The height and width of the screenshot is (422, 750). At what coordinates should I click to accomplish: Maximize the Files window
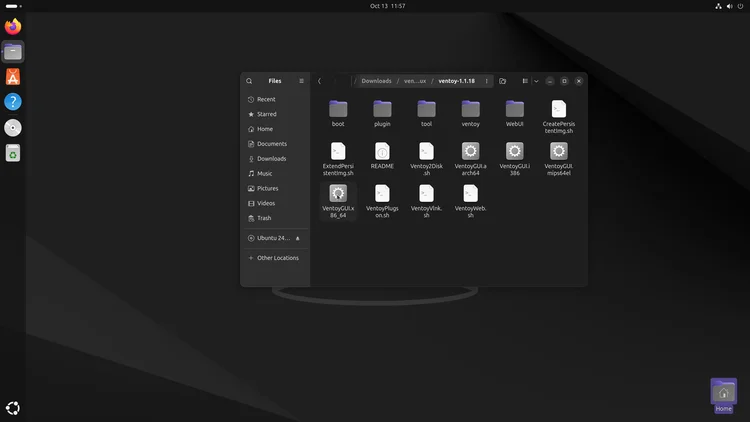564,81
